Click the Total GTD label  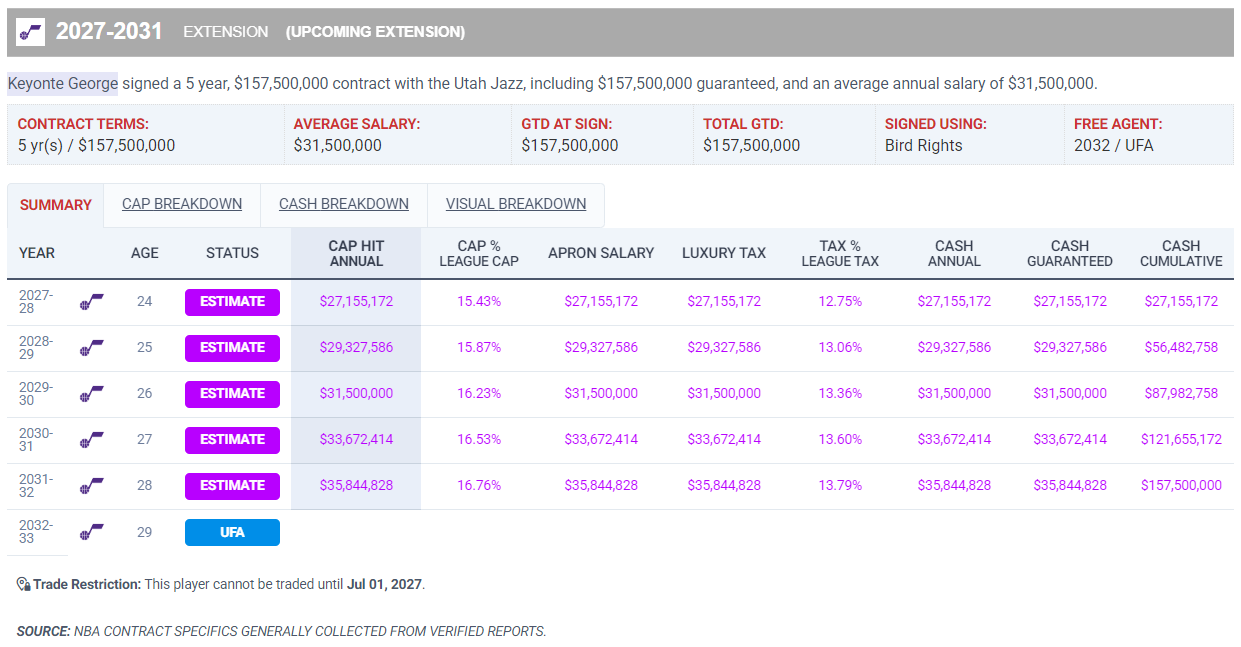[x=743, y=124]
